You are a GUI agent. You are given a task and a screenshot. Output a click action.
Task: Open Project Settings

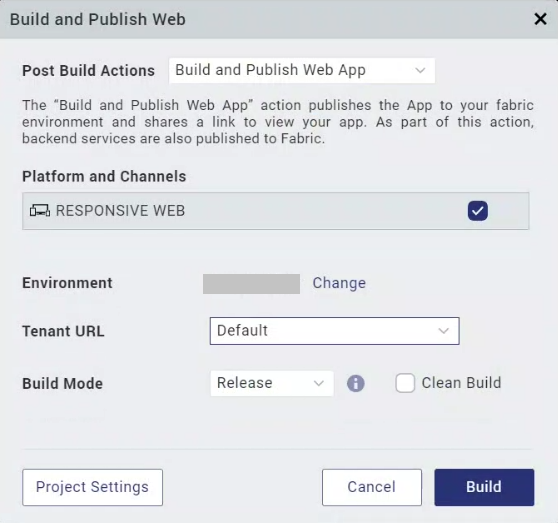pyautogui.click(x=93, y=487)
